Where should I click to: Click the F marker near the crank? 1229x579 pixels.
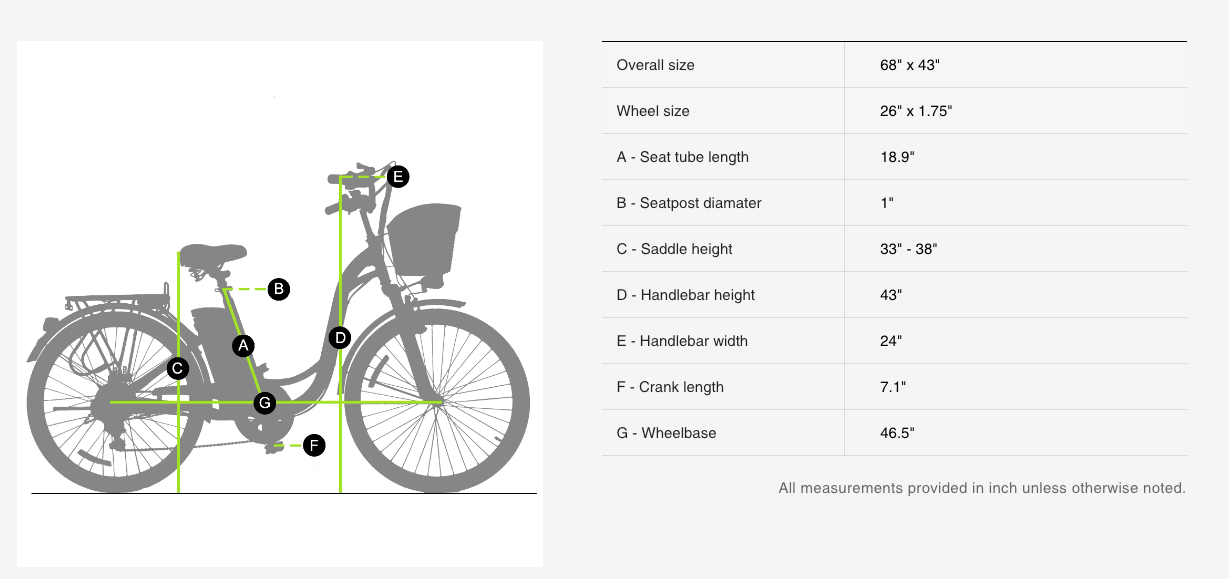314,445
